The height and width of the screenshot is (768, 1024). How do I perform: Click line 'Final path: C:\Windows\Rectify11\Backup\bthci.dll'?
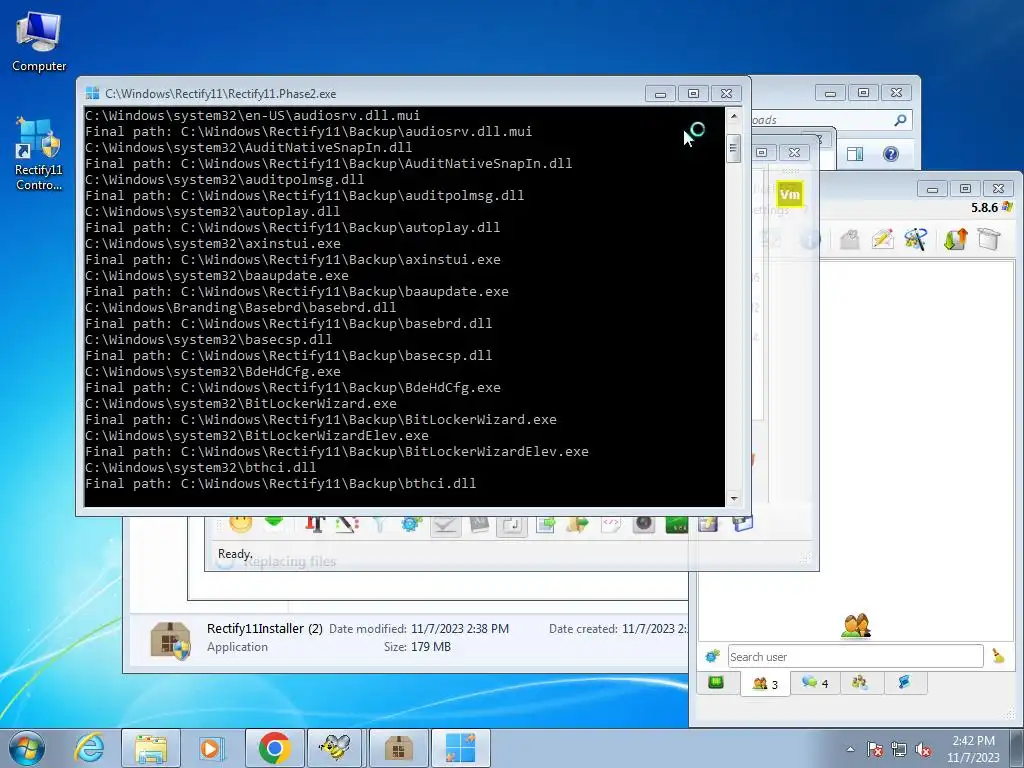coord(281,483)
